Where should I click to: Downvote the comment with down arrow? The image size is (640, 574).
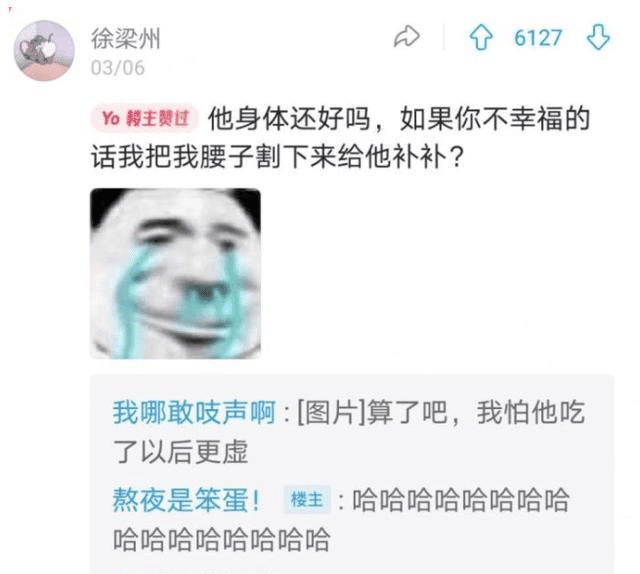[x=598, y=37]
